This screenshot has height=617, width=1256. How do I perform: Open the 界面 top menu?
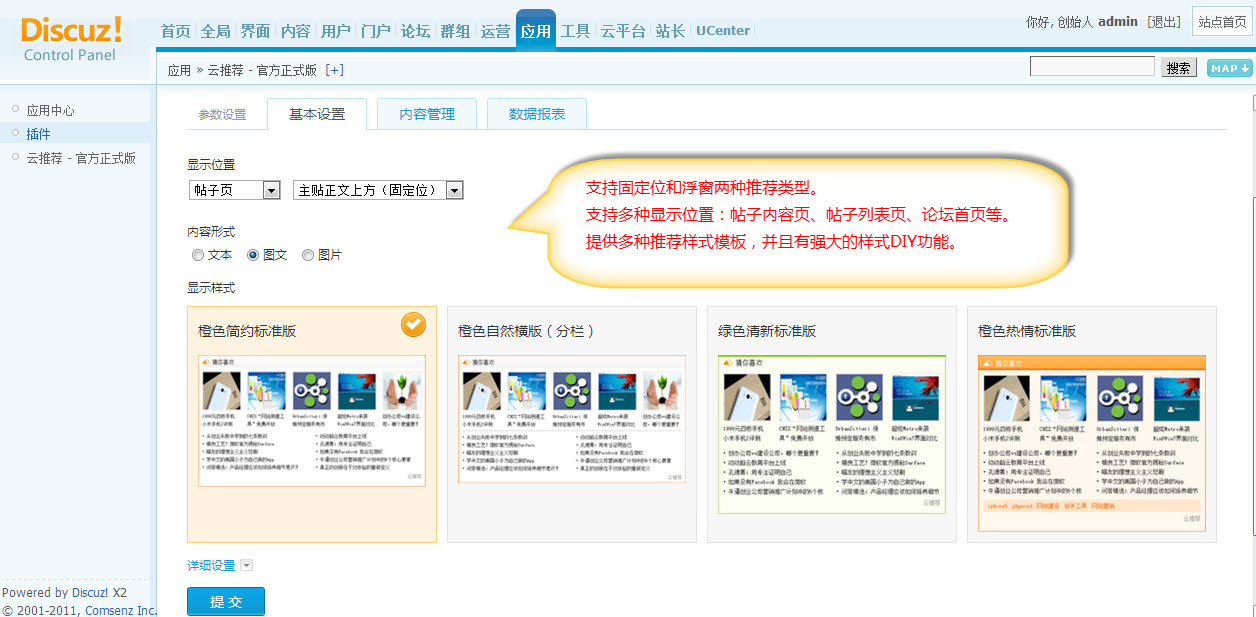255,31
